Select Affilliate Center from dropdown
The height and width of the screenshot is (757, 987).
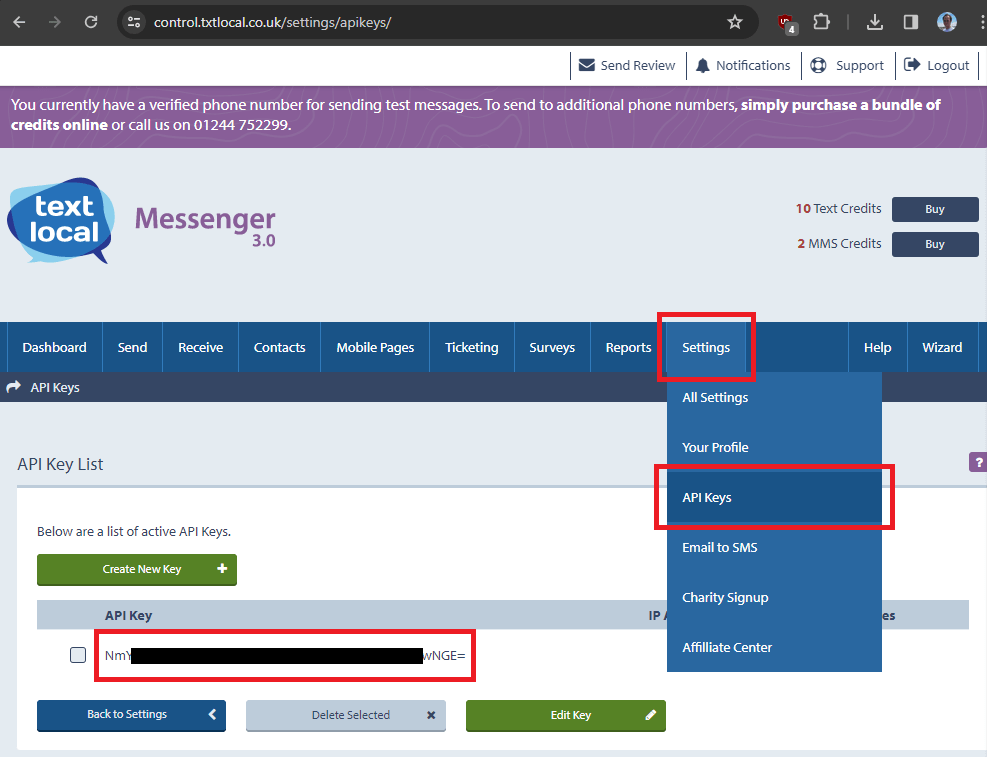pos(774,647)
